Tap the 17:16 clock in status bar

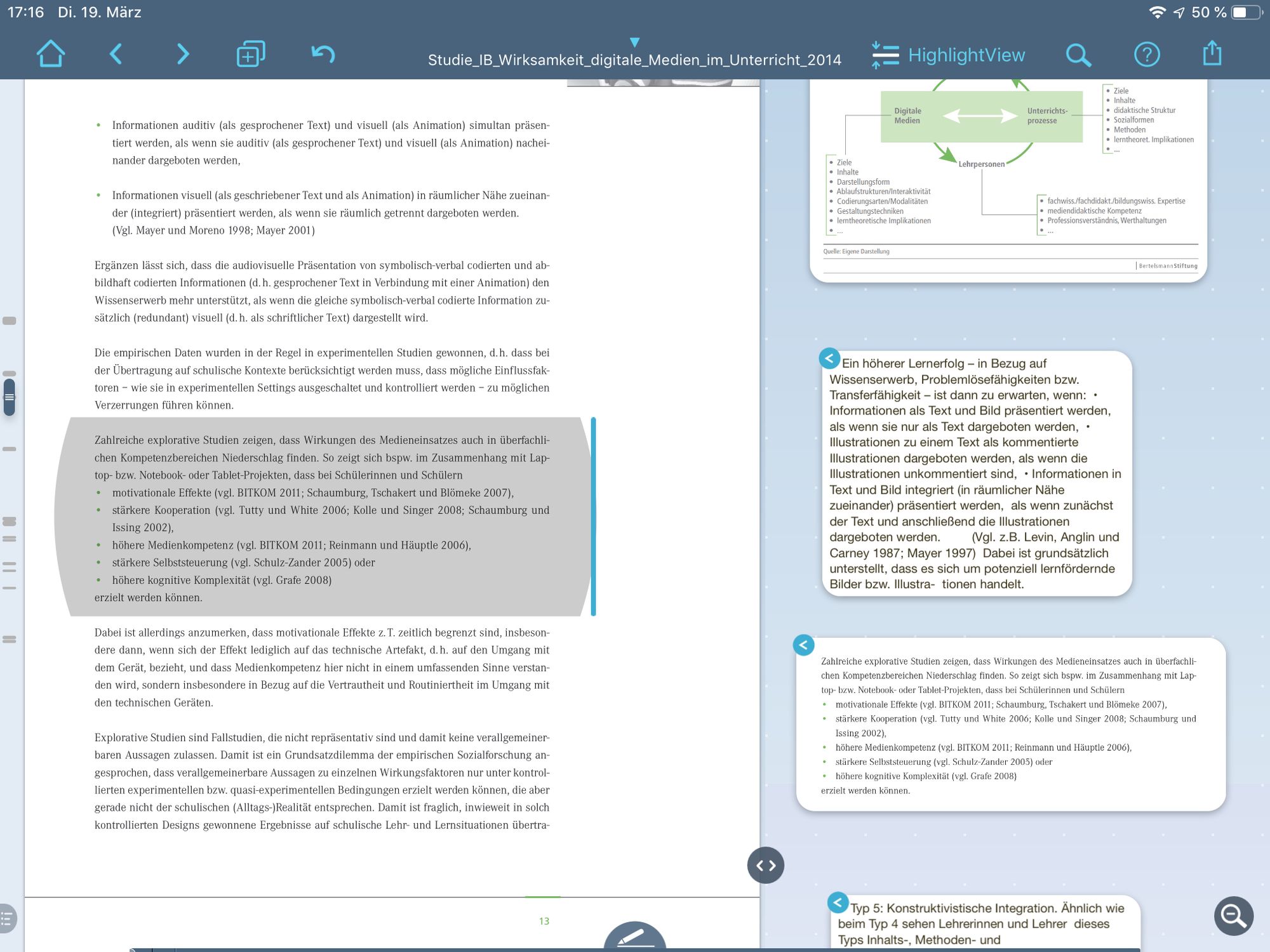(x=25, y=12)
